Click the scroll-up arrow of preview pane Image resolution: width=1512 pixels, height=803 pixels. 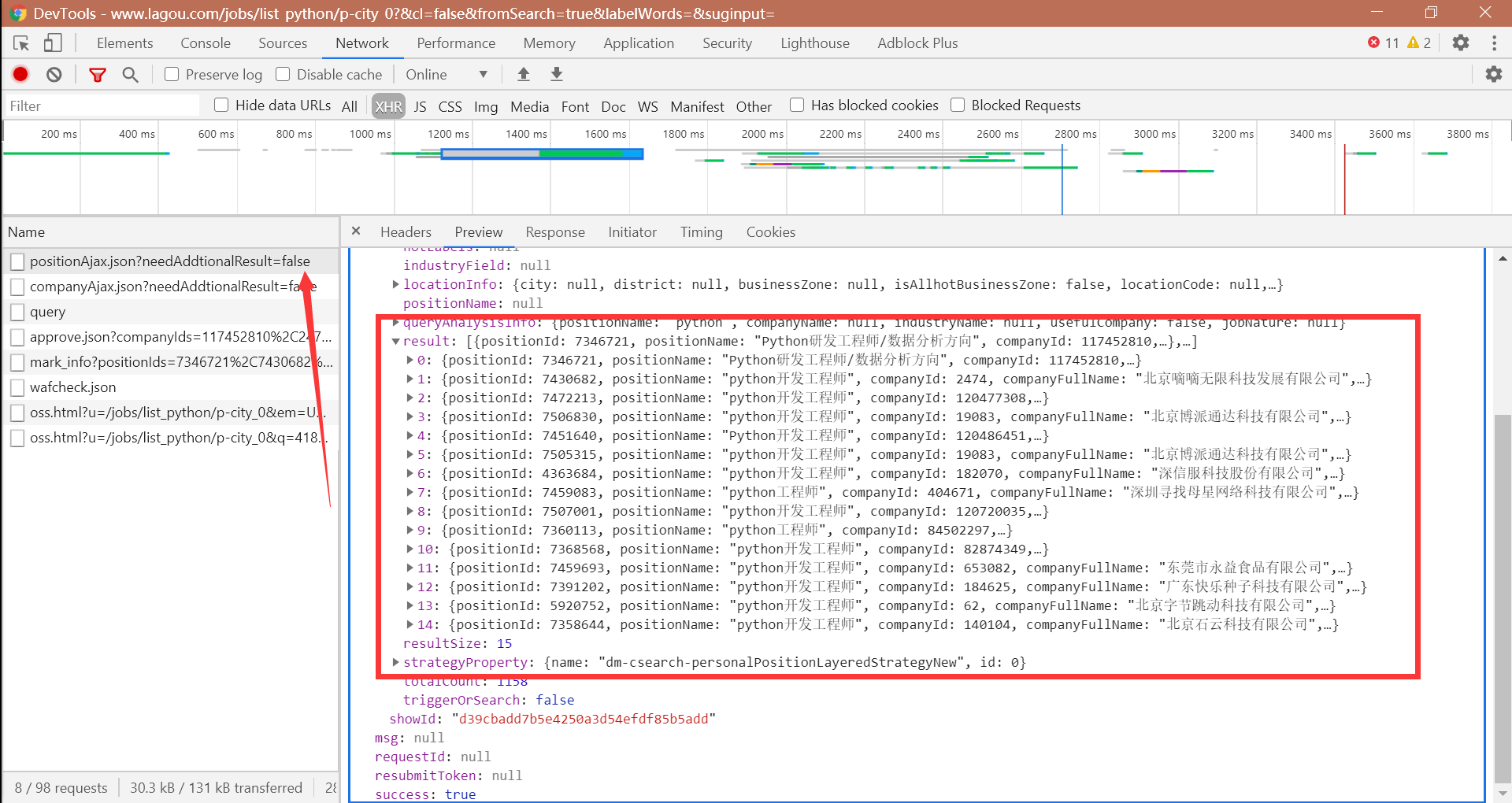(x=1503, y=258)
